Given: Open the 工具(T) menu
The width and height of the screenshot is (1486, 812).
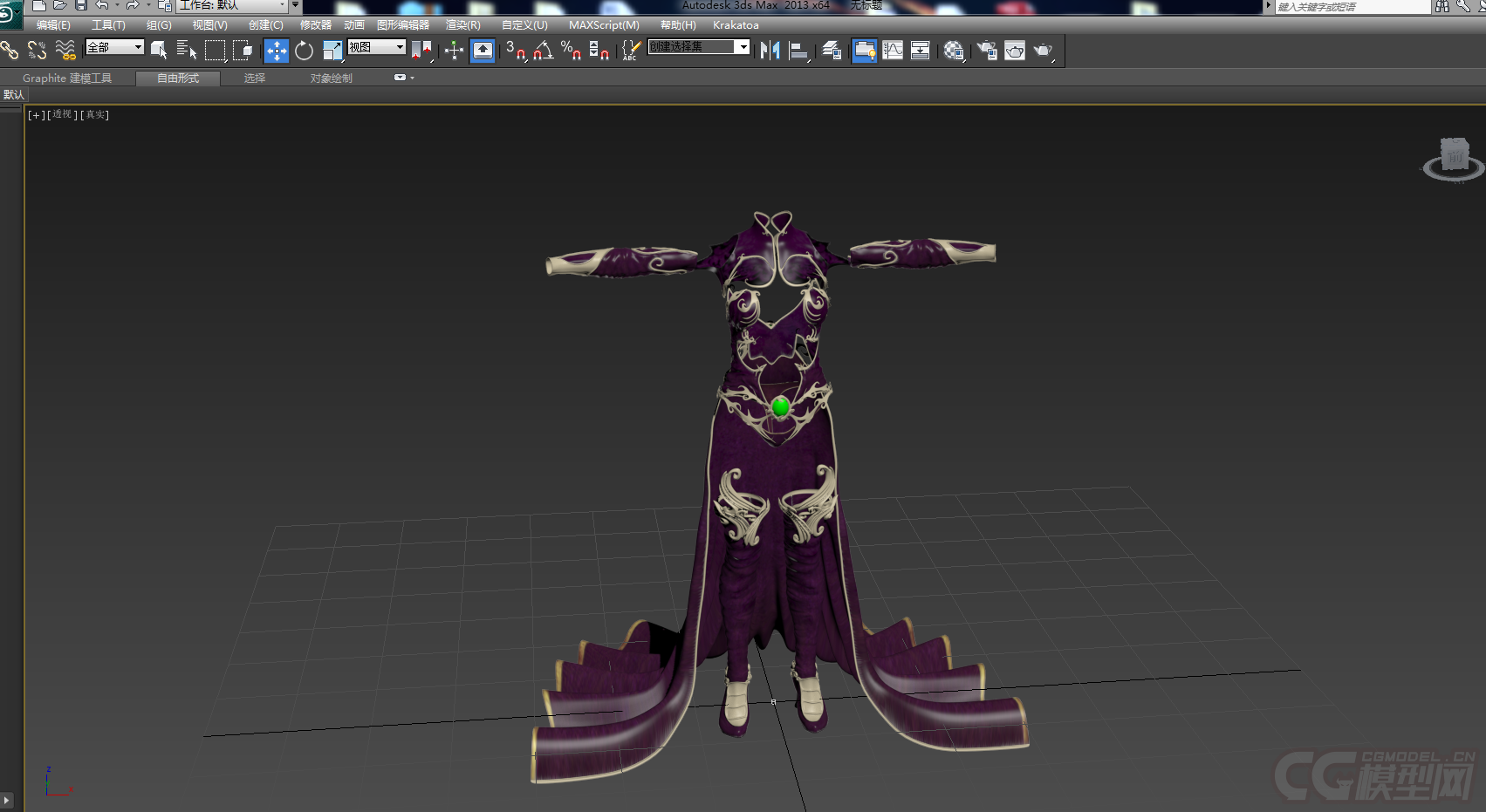Looking at the screenshot, I should tap(109, 25).
